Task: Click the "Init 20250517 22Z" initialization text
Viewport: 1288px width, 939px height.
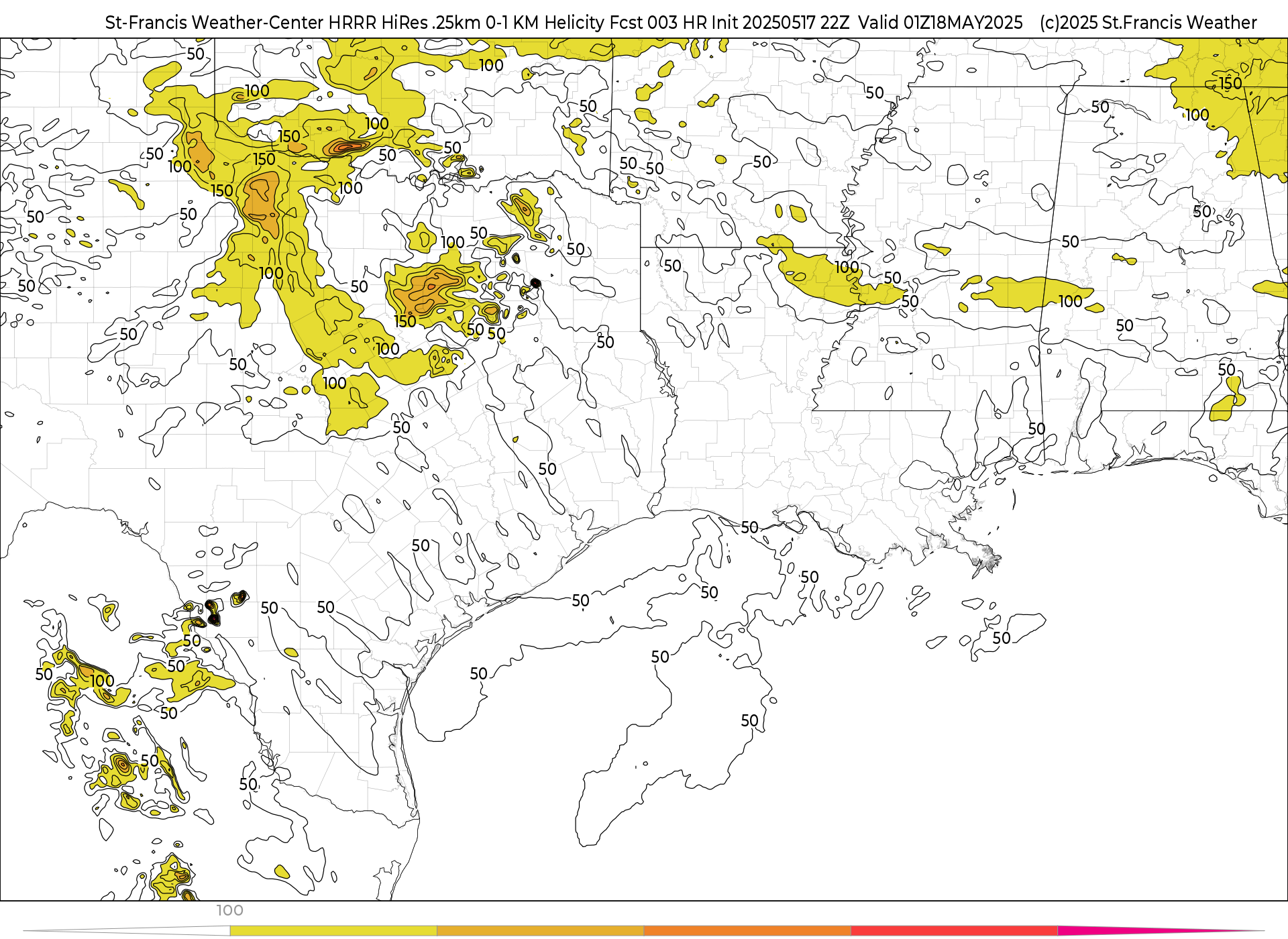Action: tap(780, 23)
